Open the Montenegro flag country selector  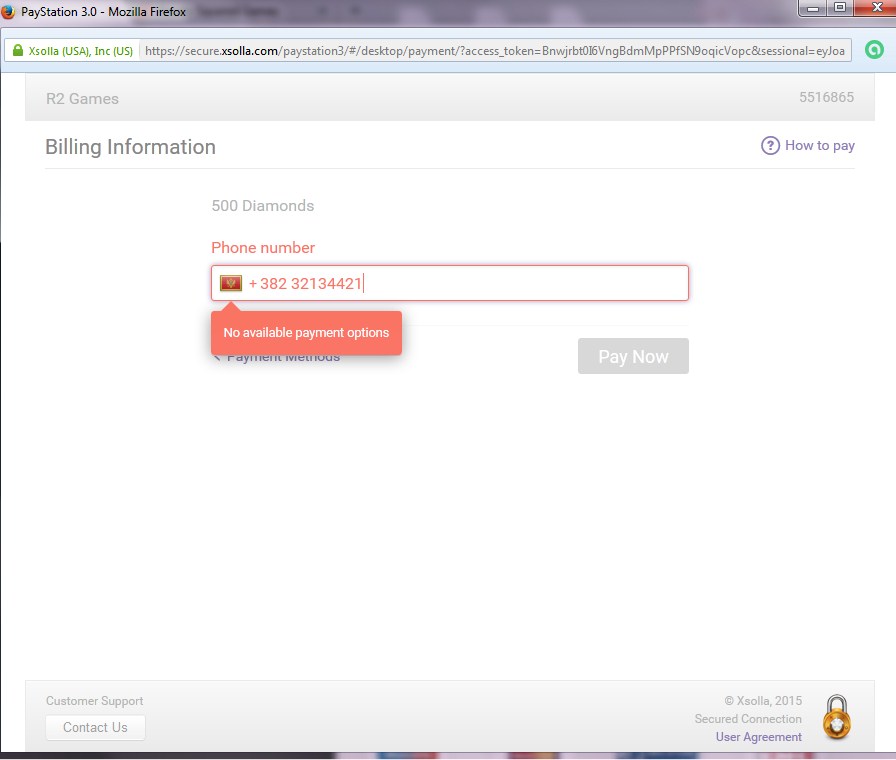pyautogui.click(x=231, y=284)
